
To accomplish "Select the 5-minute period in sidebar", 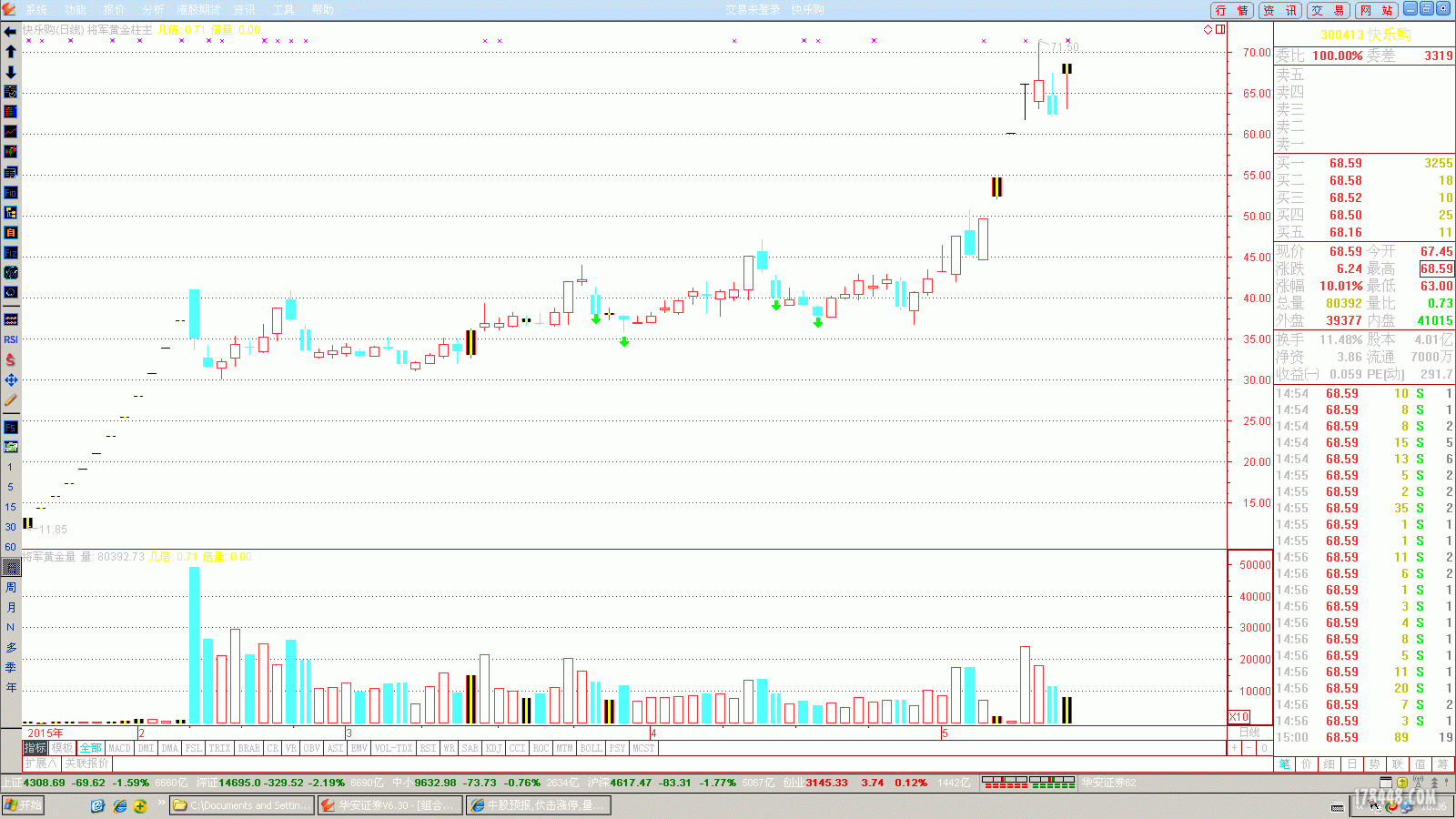I will click(10, 487).
